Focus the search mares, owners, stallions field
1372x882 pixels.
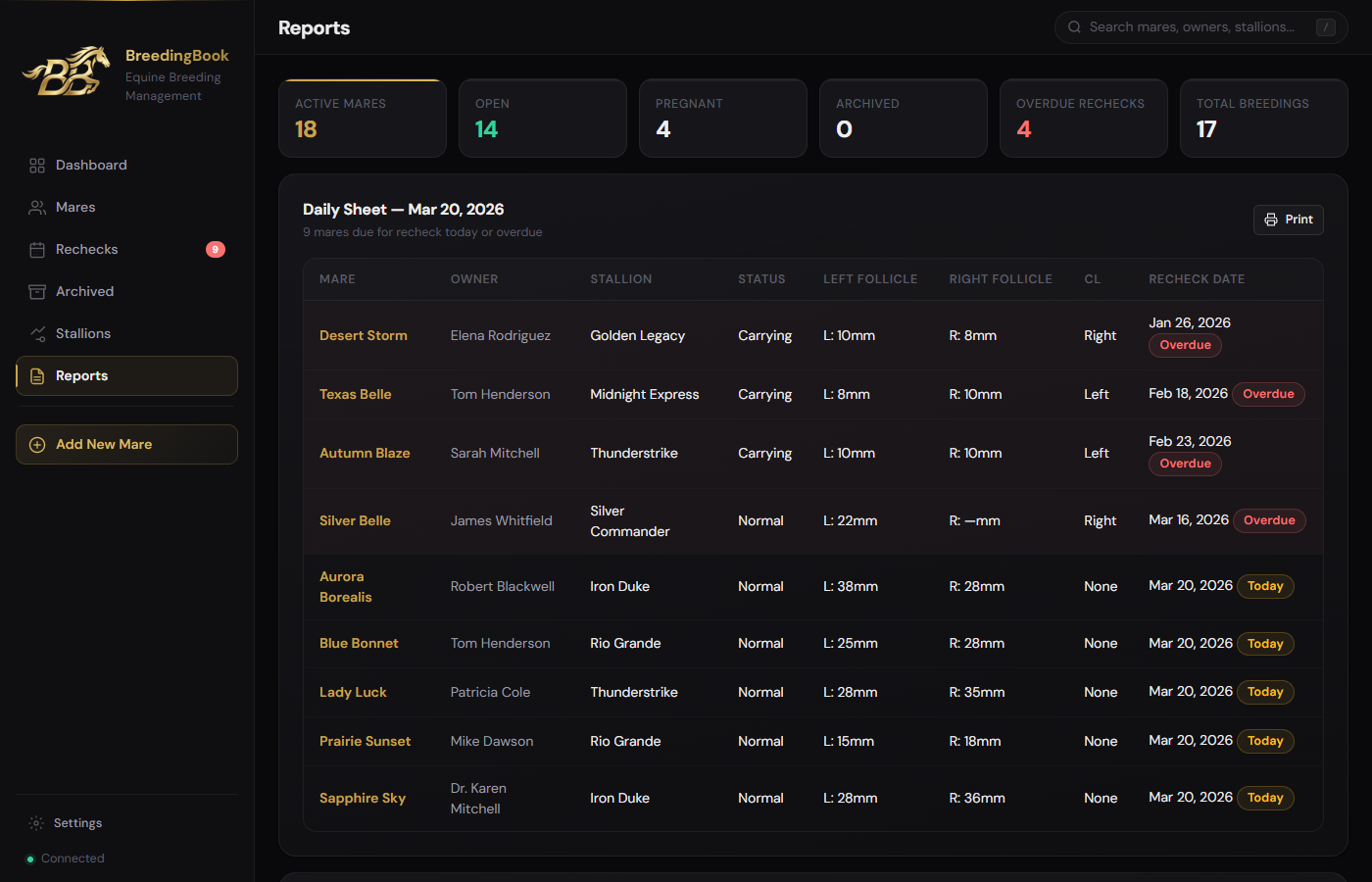(x=1200, y=27)
